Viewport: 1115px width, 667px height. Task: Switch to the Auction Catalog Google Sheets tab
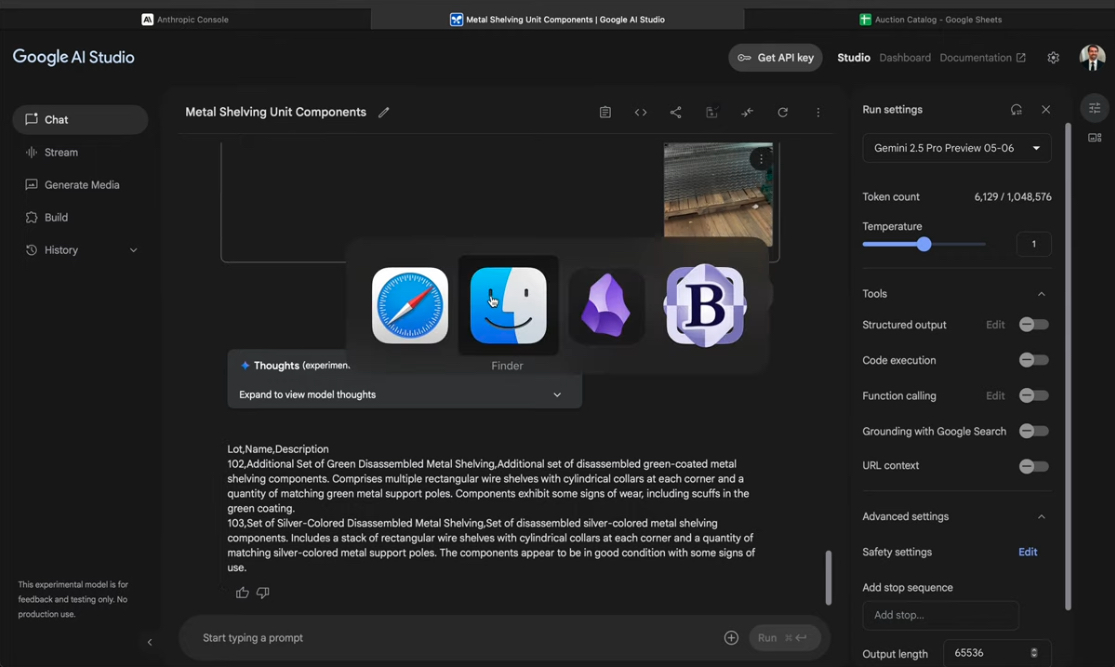(x=930, y=19)
